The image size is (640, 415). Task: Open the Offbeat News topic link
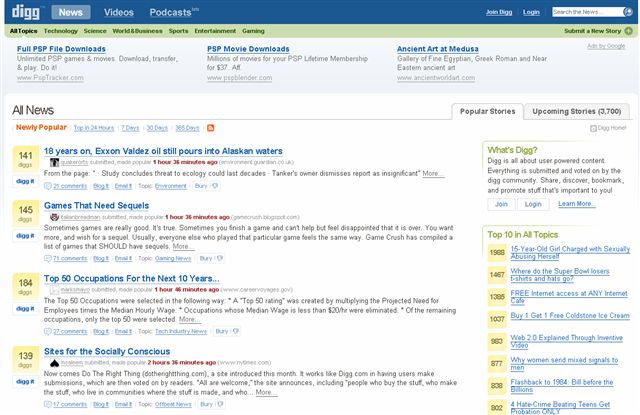(173, 404)
